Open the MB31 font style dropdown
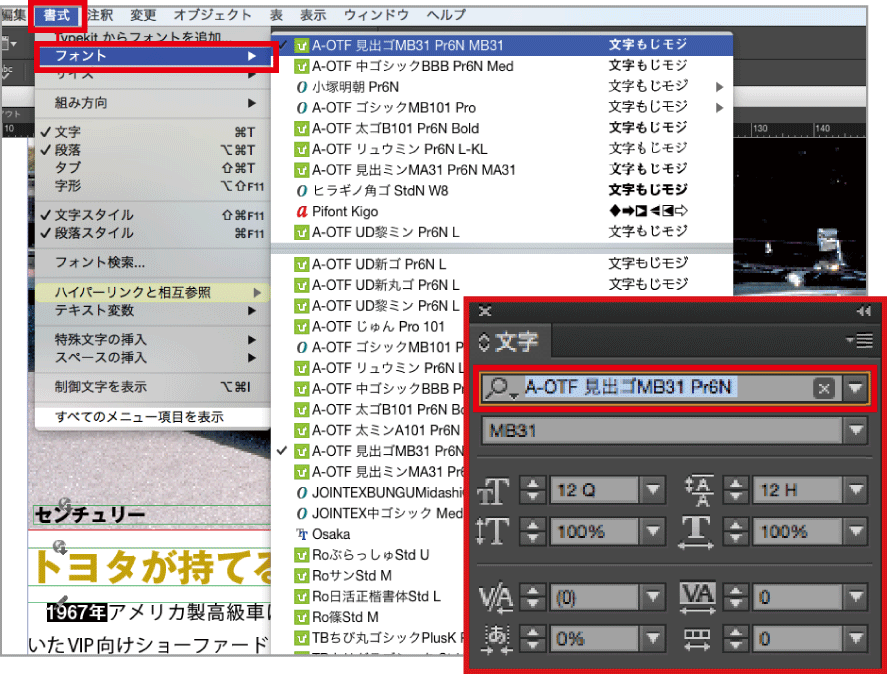 click(856, 431)
